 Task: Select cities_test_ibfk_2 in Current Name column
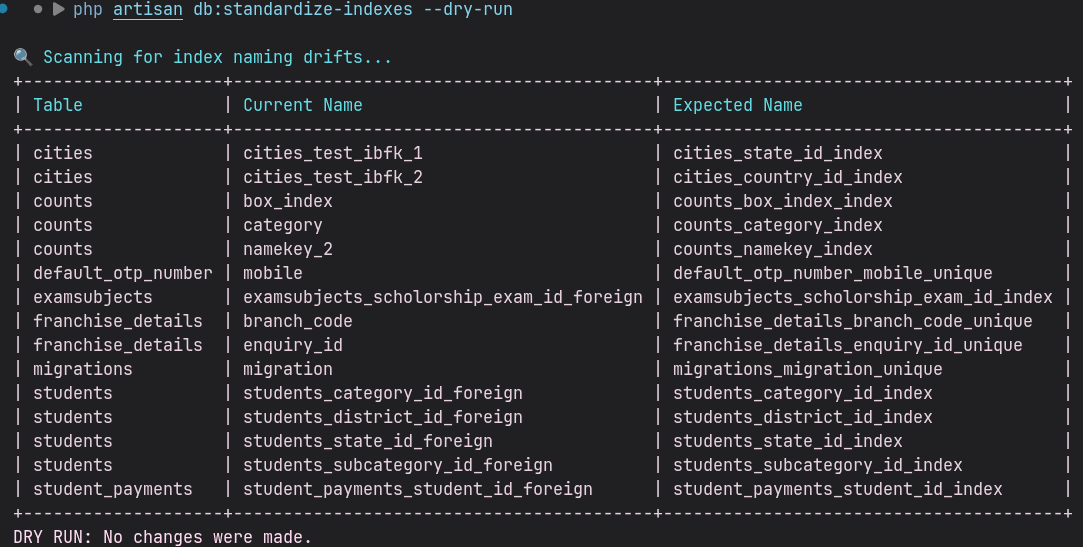click(x=333, y=177)
